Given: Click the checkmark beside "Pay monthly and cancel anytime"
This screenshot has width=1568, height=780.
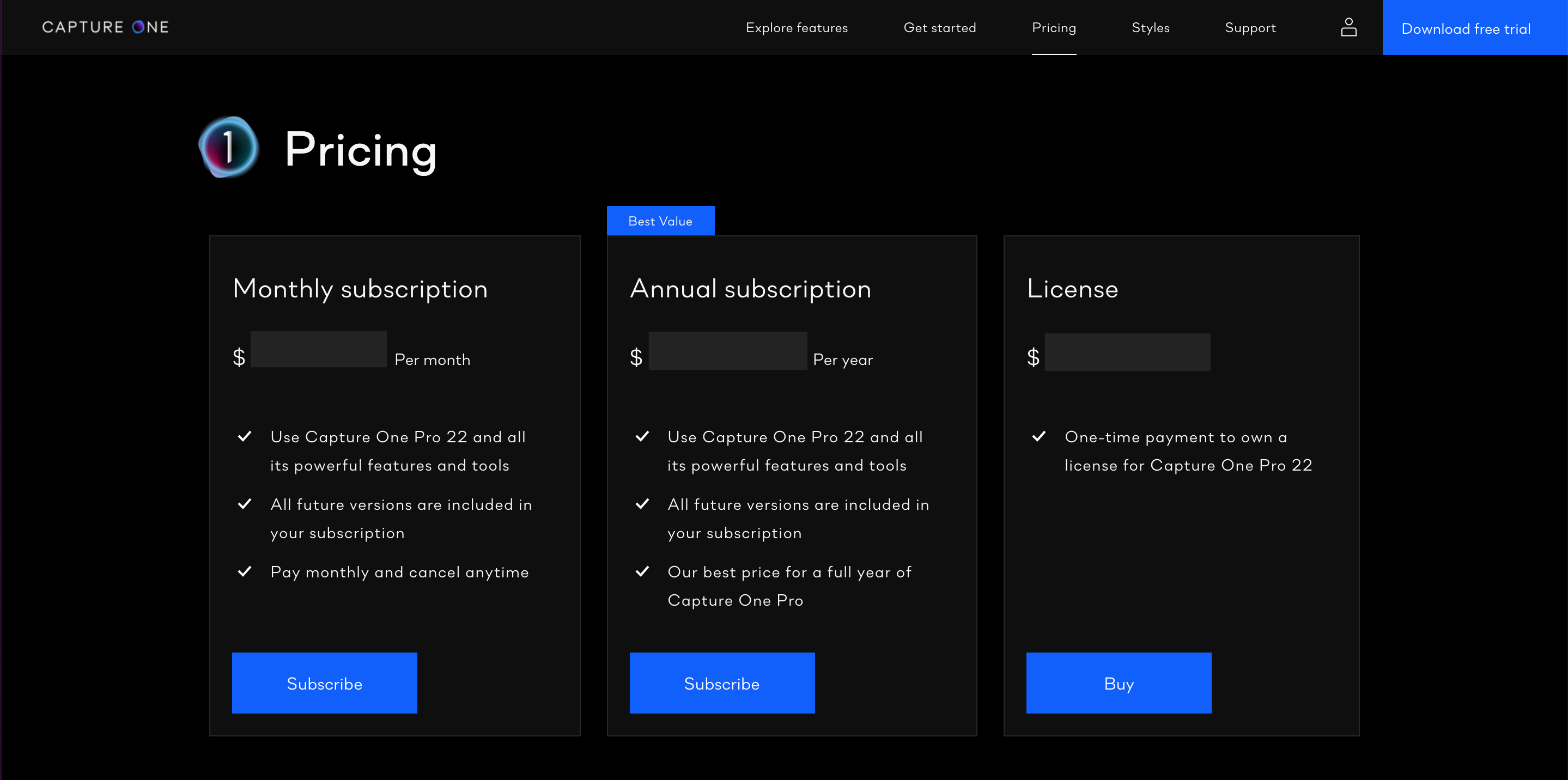Looking at the screenshot, I should [x=245, y=571].
